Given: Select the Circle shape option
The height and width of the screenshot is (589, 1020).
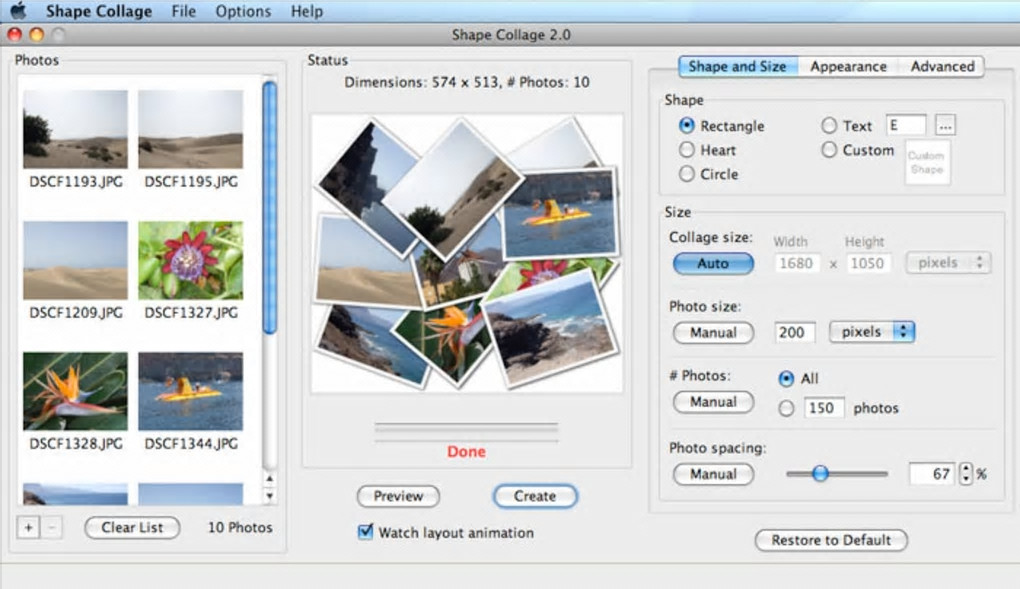Looking at the screenshot, I should 686,174.
